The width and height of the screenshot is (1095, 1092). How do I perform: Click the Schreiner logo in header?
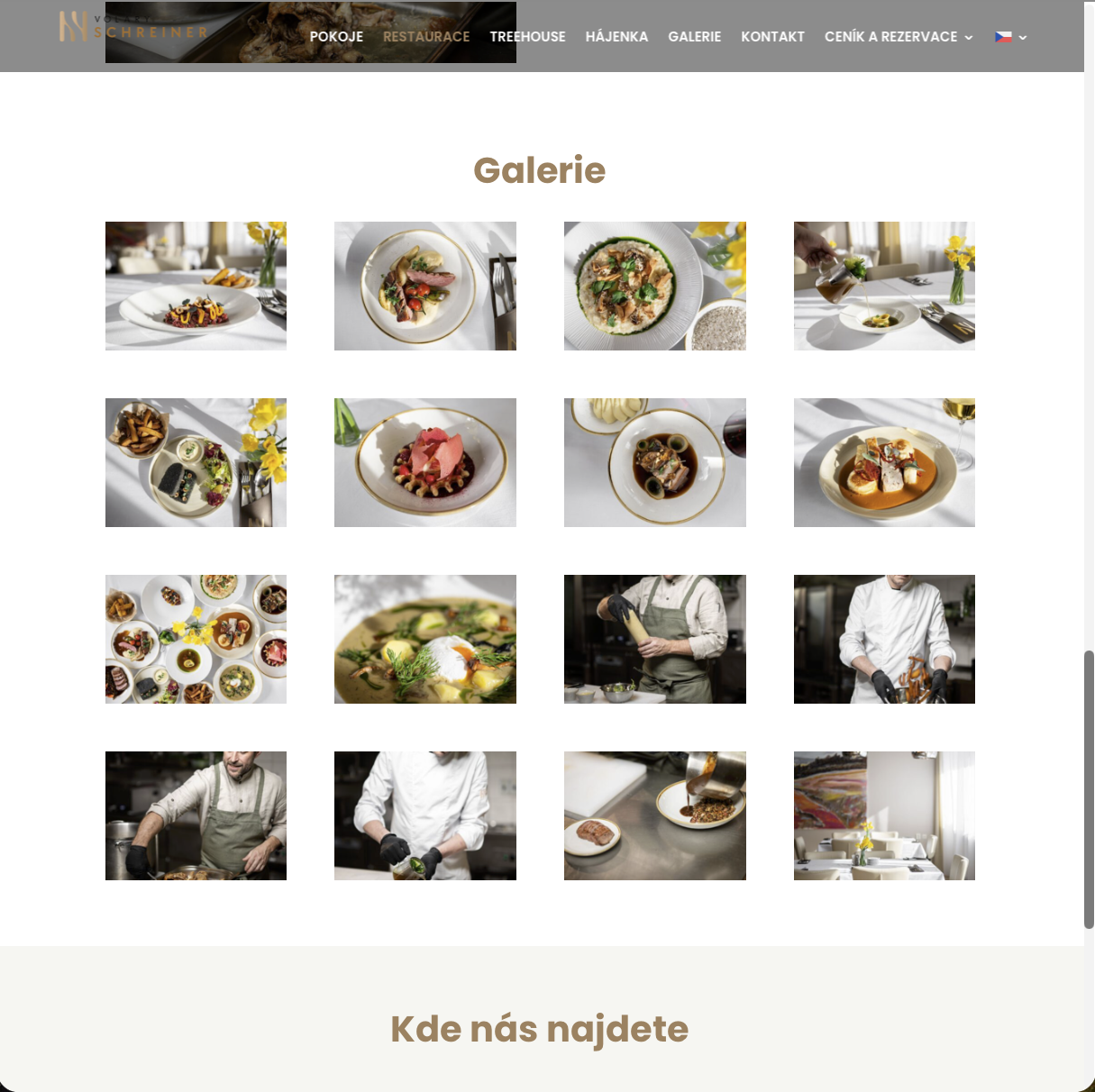coord(133,27)
